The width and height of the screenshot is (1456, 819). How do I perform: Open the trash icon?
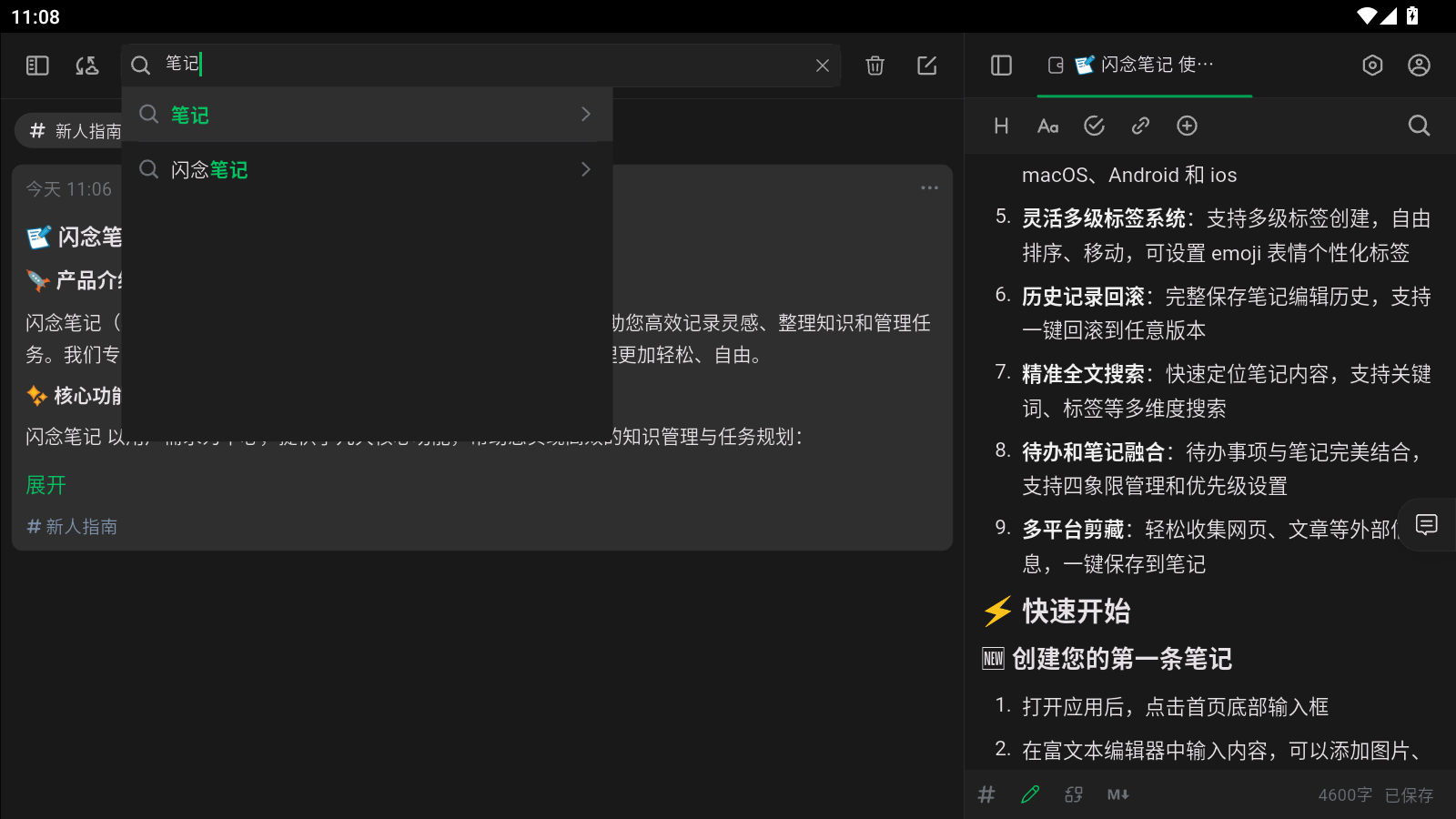click(875, 66)
